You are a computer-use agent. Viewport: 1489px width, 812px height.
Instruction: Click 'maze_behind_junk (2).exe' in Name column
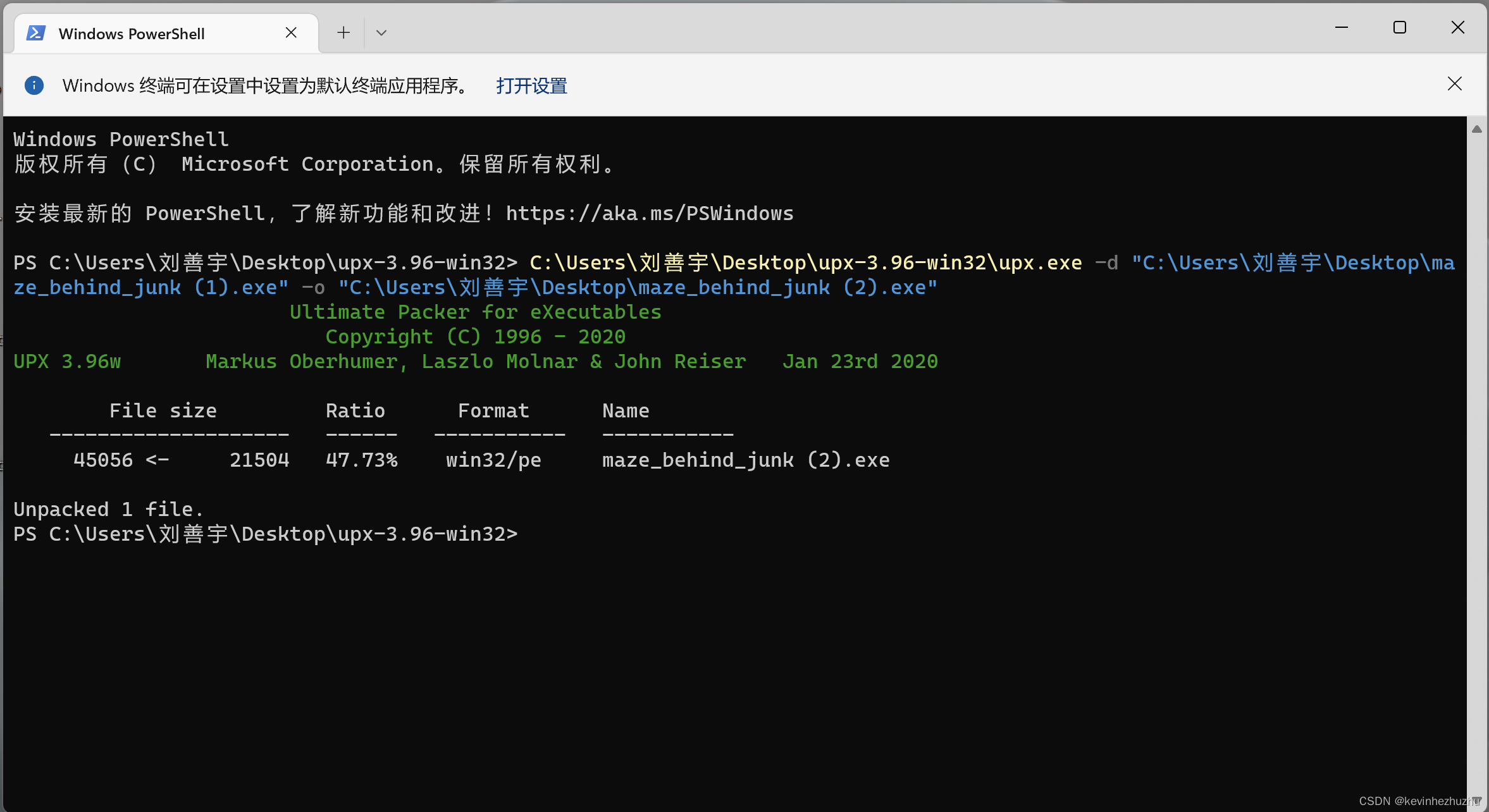tap(746, 460)
